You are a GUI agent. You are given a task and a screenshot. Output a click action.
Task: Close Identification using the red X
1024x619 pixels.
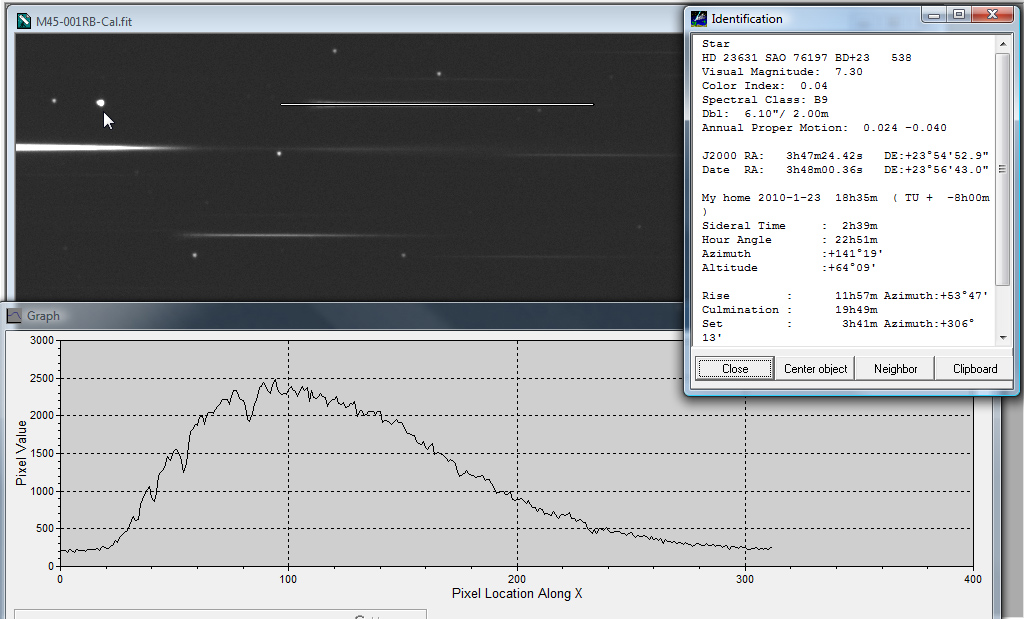tap(991, 15)
